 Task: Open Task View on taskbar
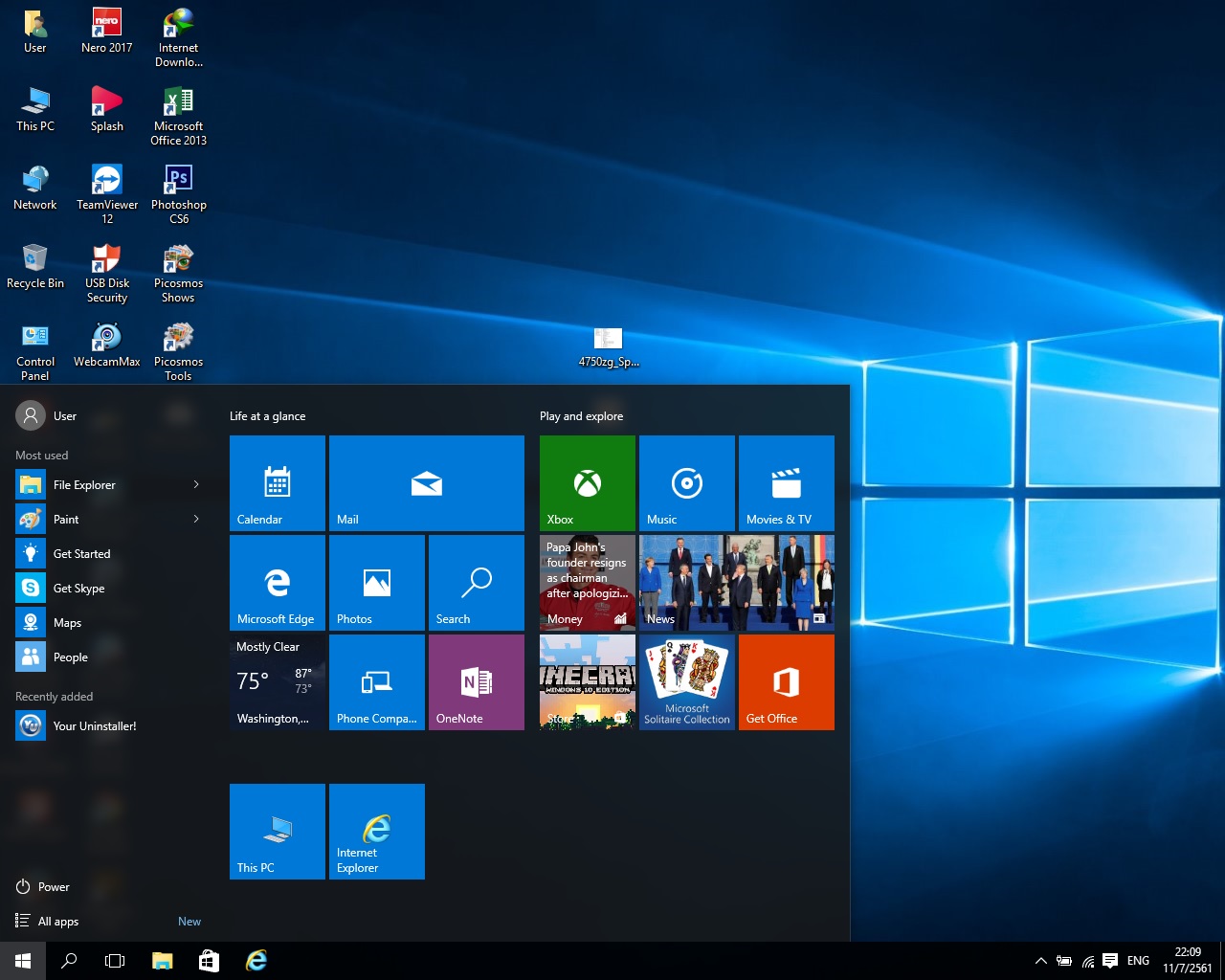[x=115, y=961]
